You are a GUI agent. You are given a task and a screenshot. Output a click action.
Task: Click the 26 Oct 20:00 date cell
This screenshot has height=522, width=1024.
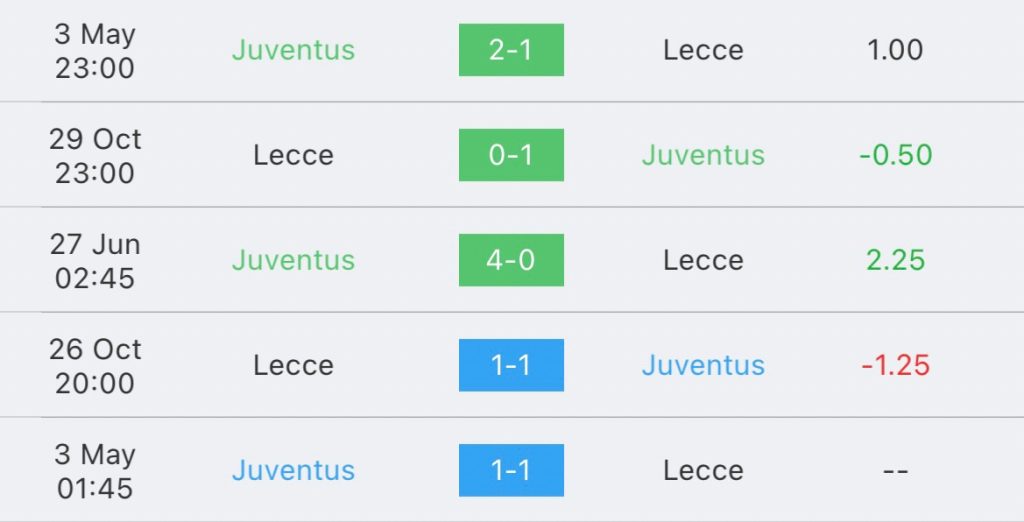[95, 366]
